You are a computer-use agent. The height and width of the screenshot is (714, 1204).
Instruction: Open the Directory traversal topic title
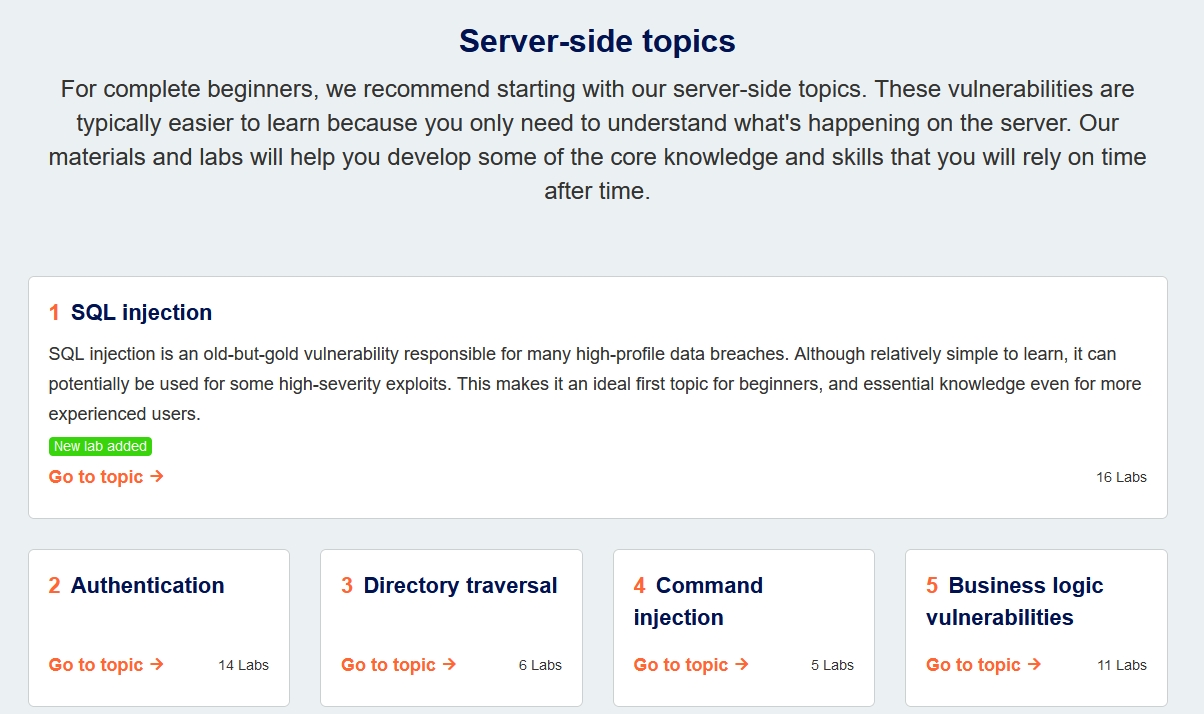click(x=460, y=586)
